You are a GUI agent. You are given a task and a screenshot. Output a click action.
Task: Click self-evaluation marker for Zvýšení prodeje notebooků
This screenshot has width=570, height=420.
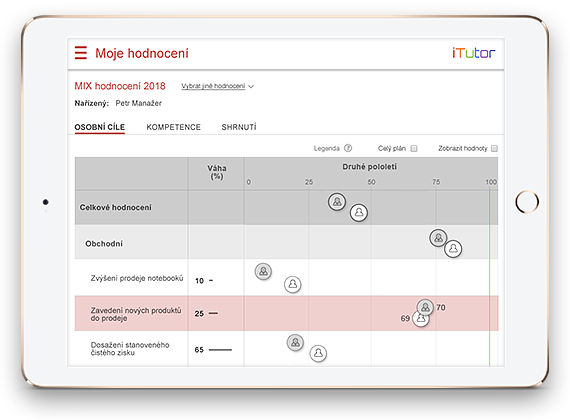293,284
